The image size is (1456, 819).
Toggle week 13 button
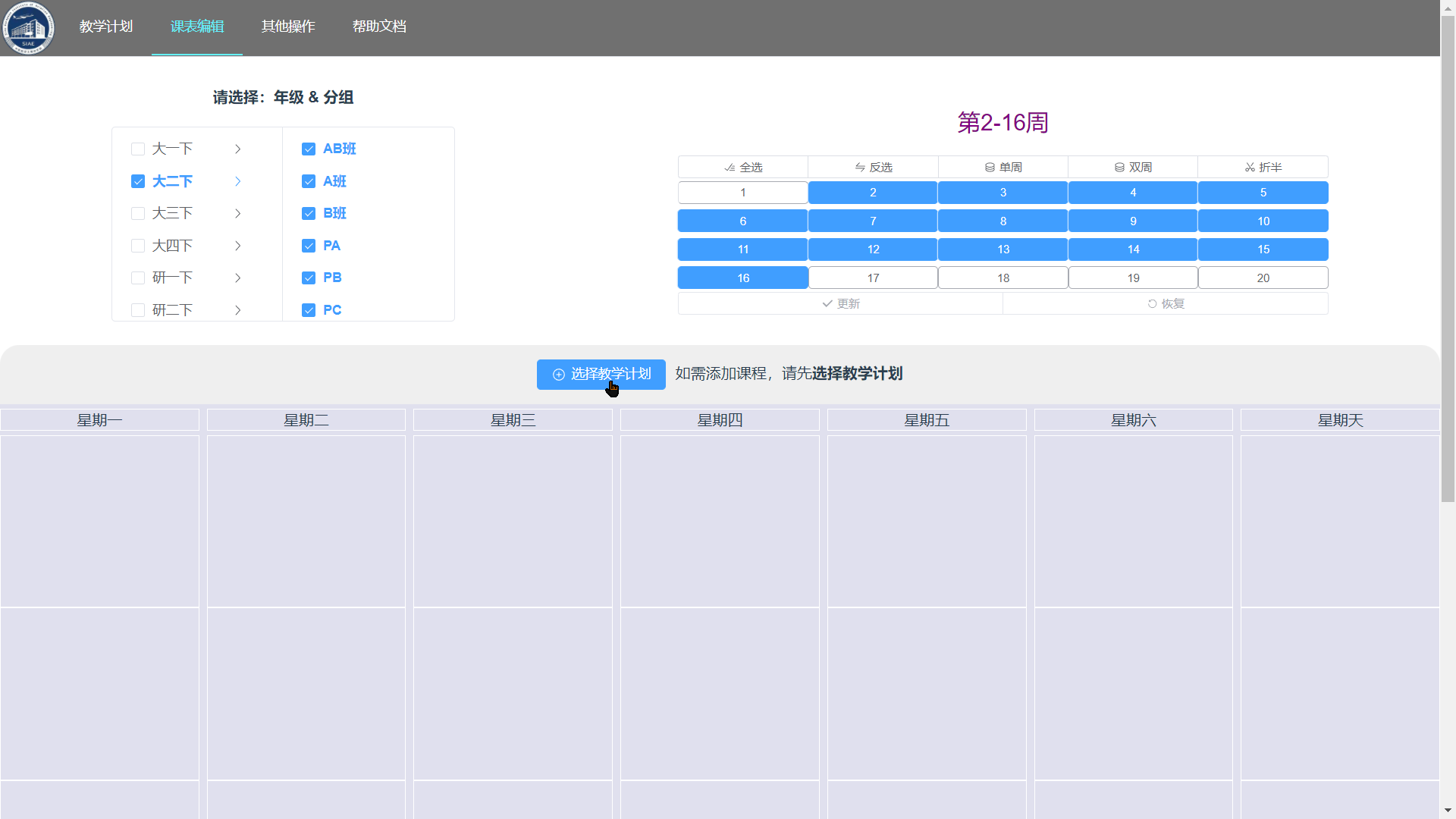(x=1003, y=249)
